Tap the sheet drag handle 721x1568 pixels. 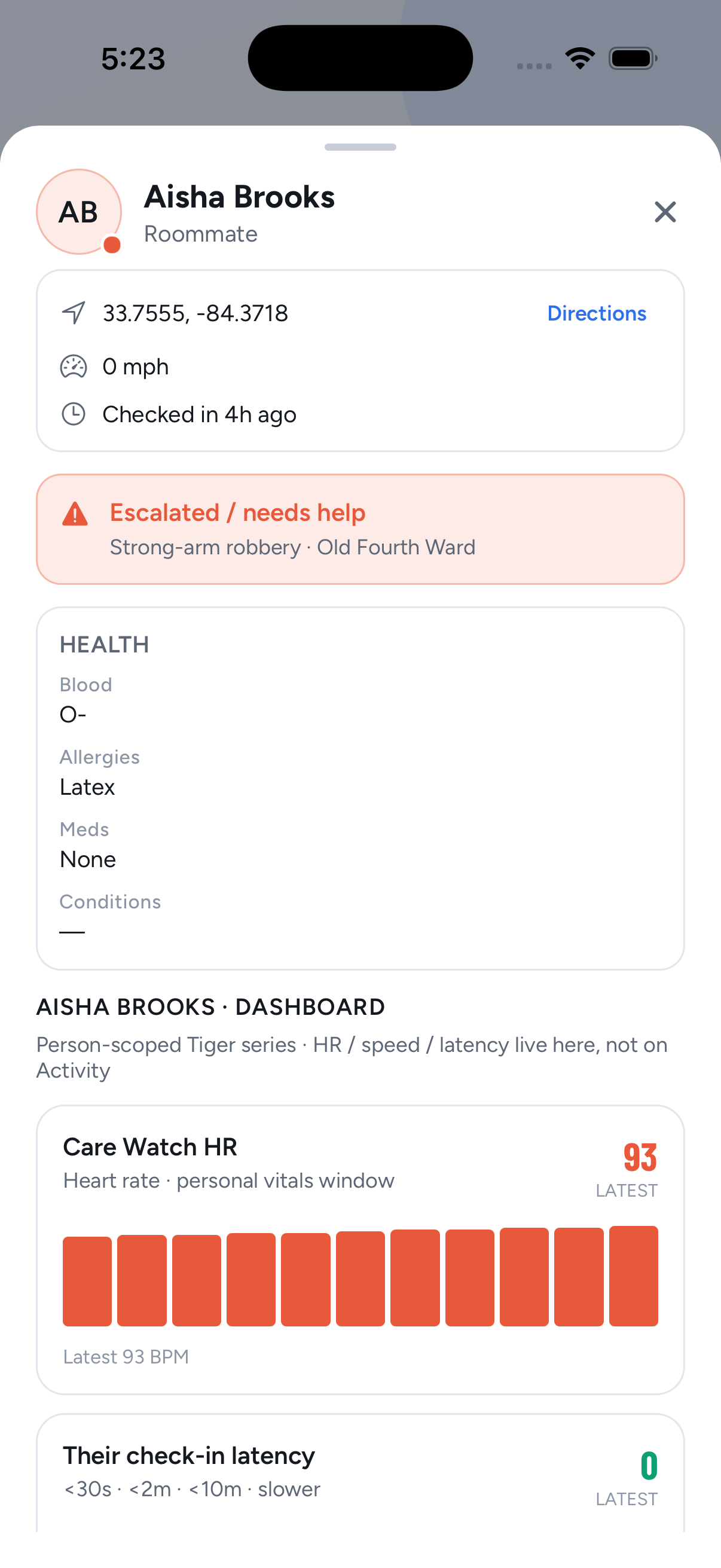pos(360,147)
